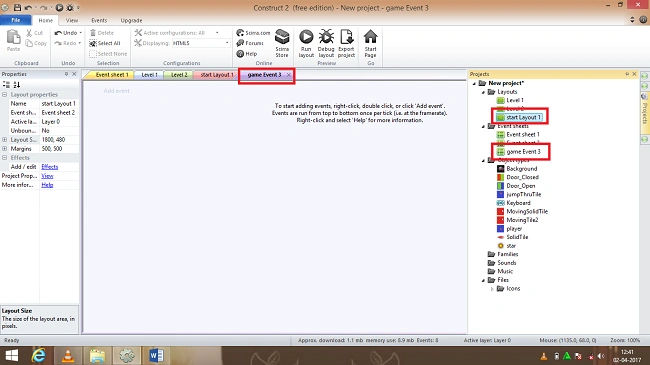This screenshot has width=650, height=365.
Task: Click the Effects link in Properties
Action: 50,167
